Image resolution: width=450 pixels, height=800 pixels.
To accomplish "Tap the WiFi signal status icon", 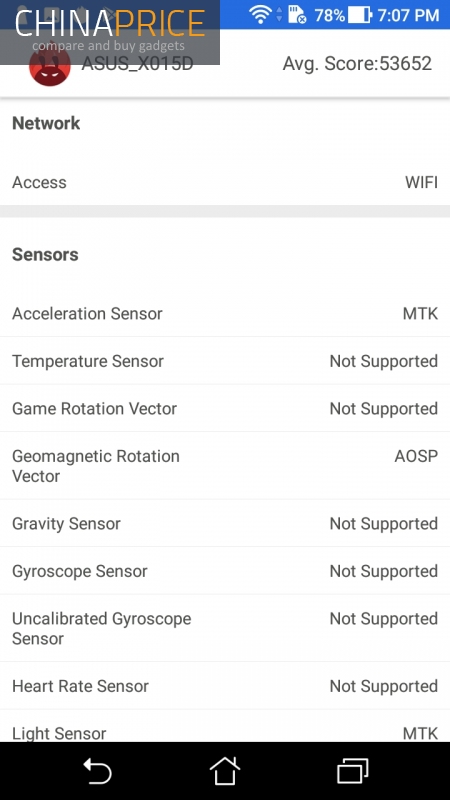I will pyautogui.click(x=260, y=14).
